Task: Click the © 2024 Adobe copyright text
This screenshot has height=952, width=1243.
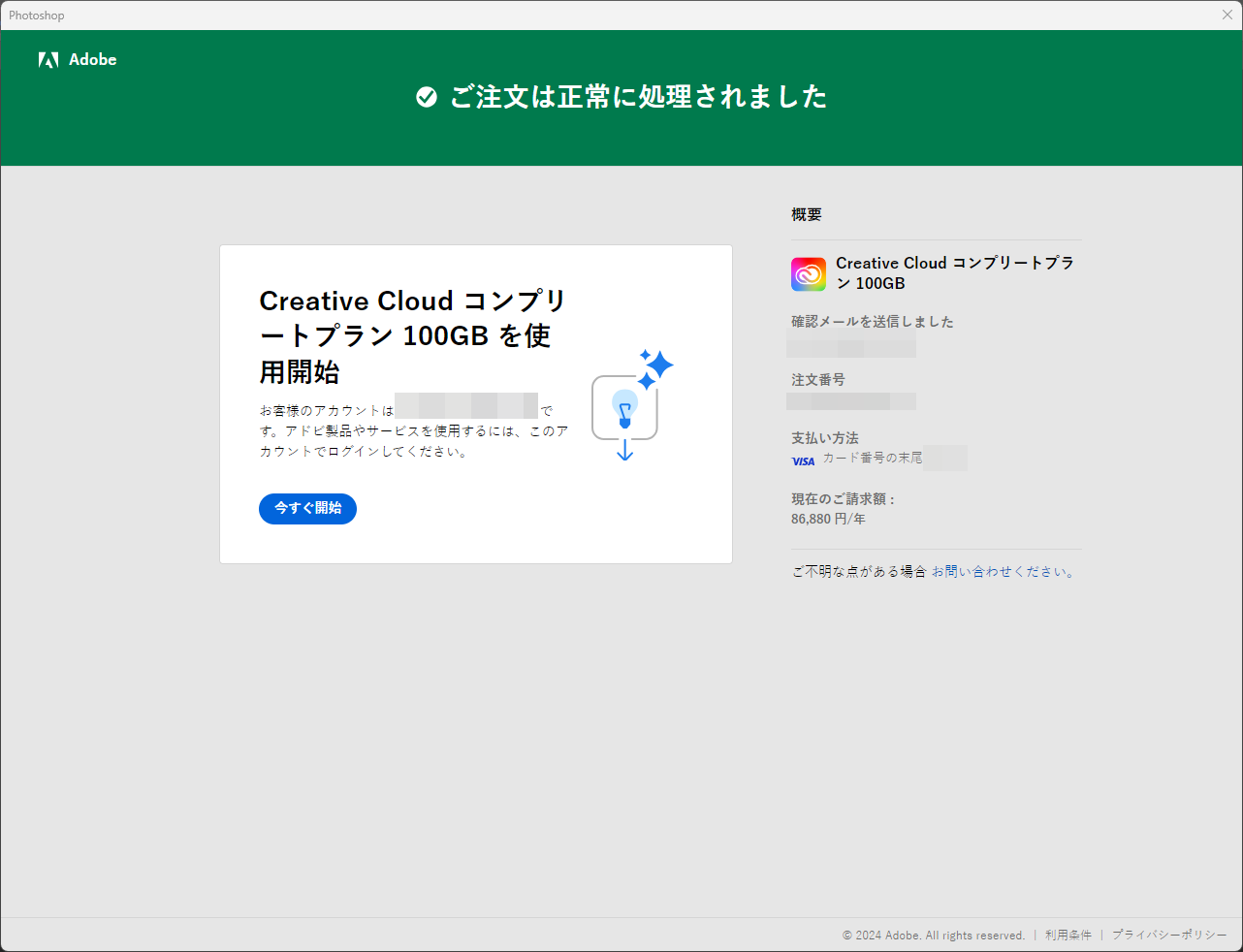Action: point(934,936)
